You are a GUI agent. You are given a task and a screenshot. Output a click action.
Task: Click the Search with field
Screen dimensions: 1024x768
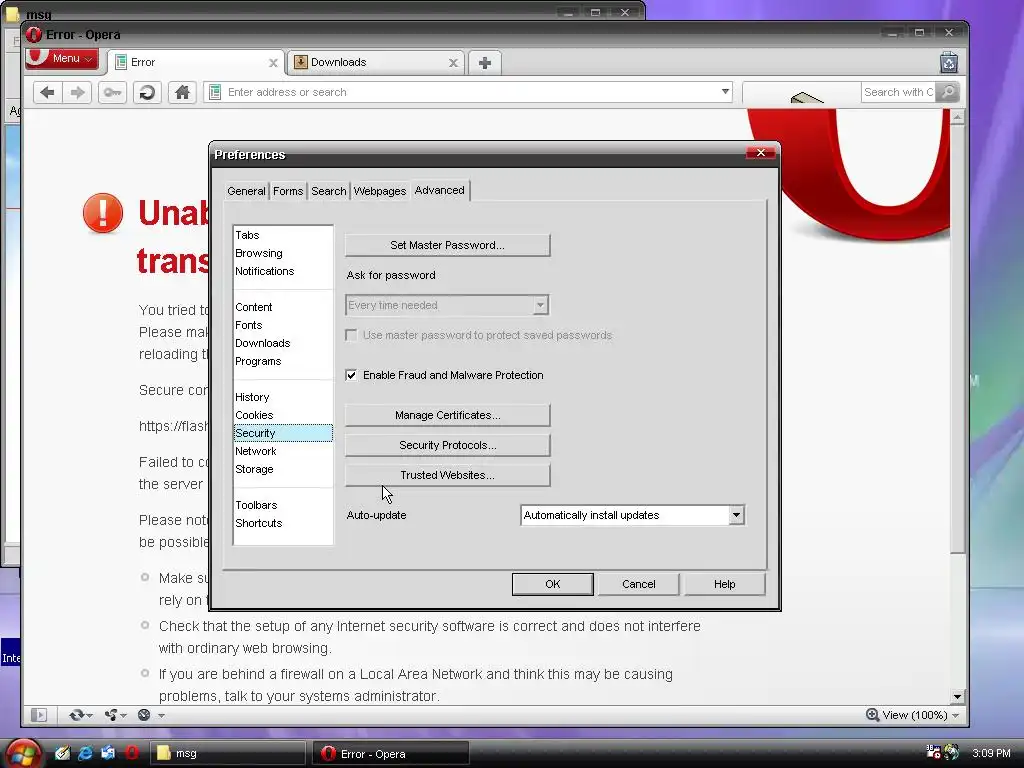898,92
